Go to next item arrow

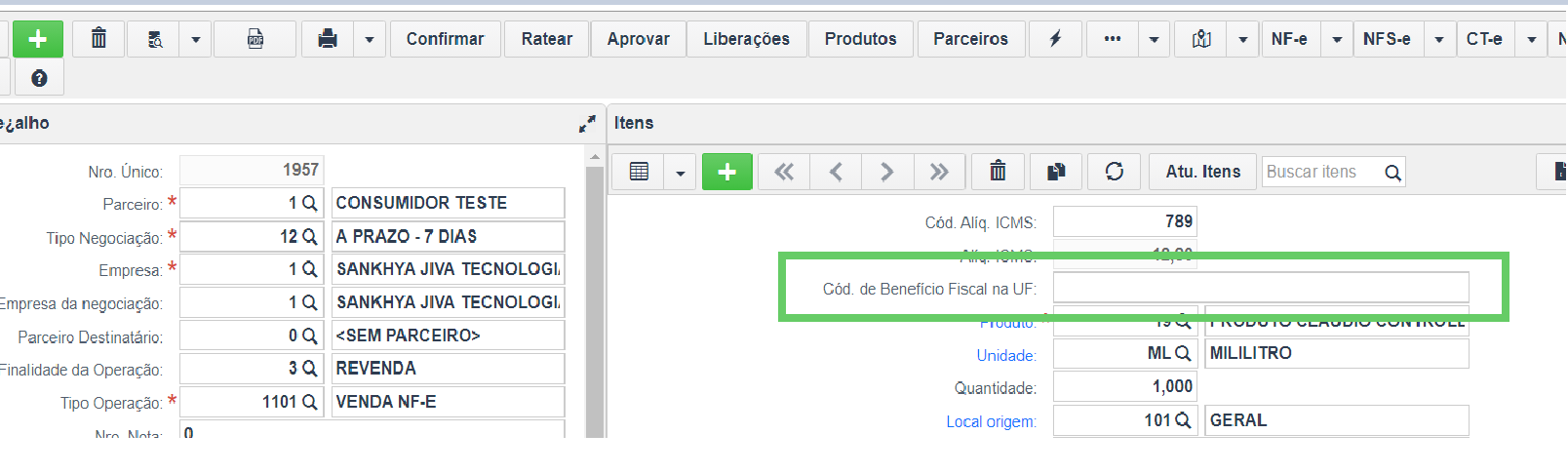coord(887,172)
